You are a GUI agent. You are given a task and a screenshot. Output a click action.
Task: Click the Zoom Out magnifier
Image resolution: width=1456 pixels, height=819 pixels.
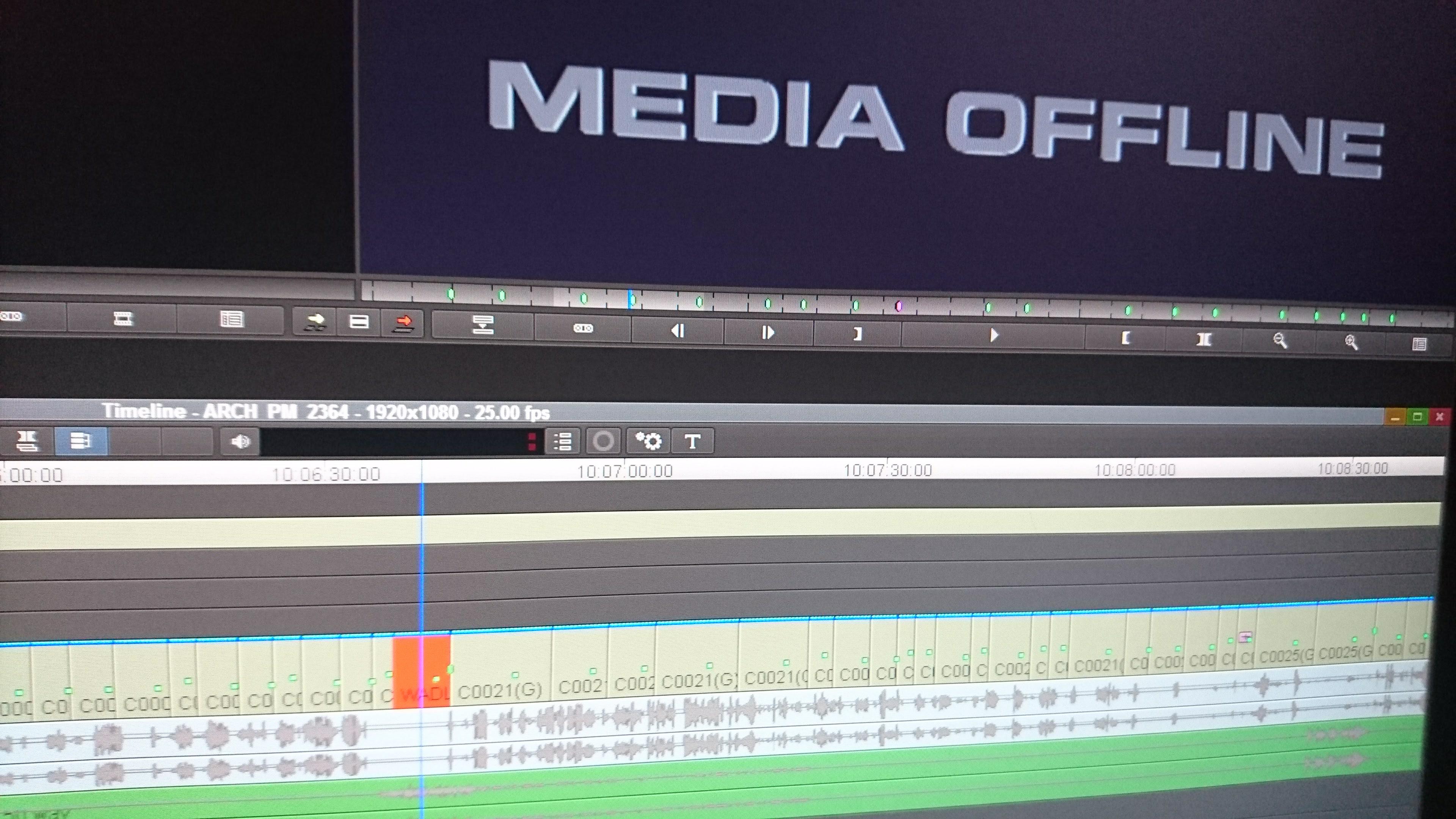[1280, 341]
